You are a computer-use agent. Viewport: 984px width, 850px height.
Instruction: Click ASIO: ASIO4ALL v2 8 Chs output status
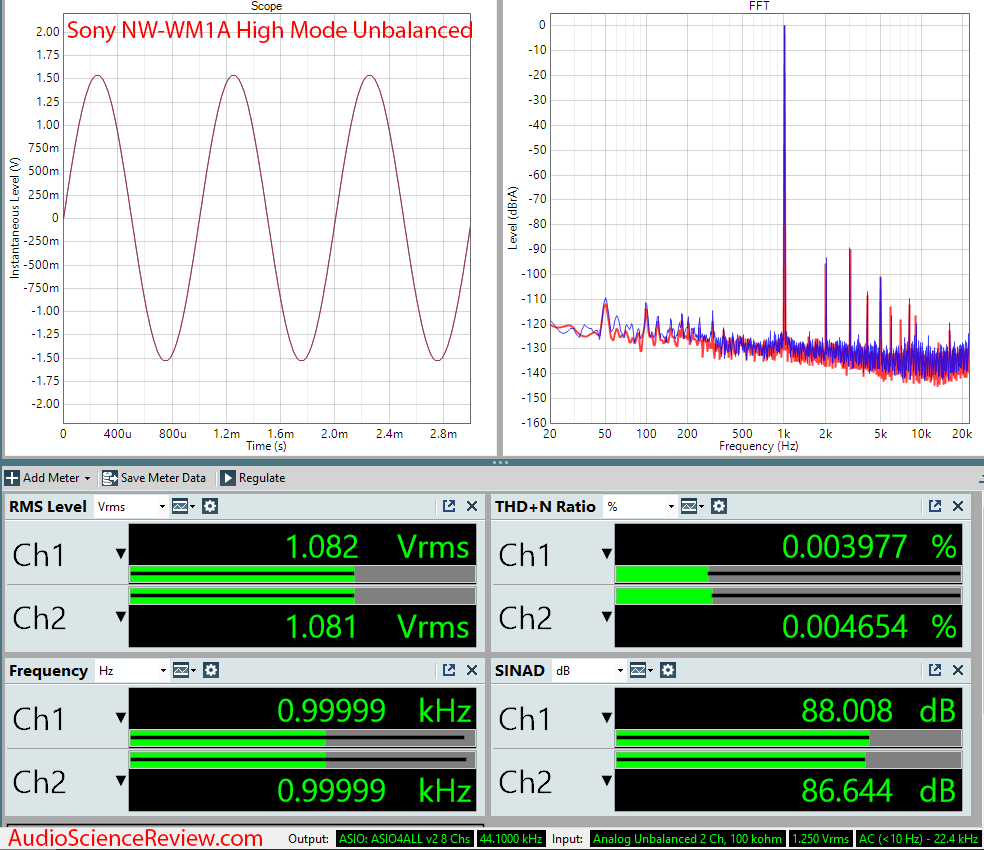pyautogui.click(x=405, y=839)
